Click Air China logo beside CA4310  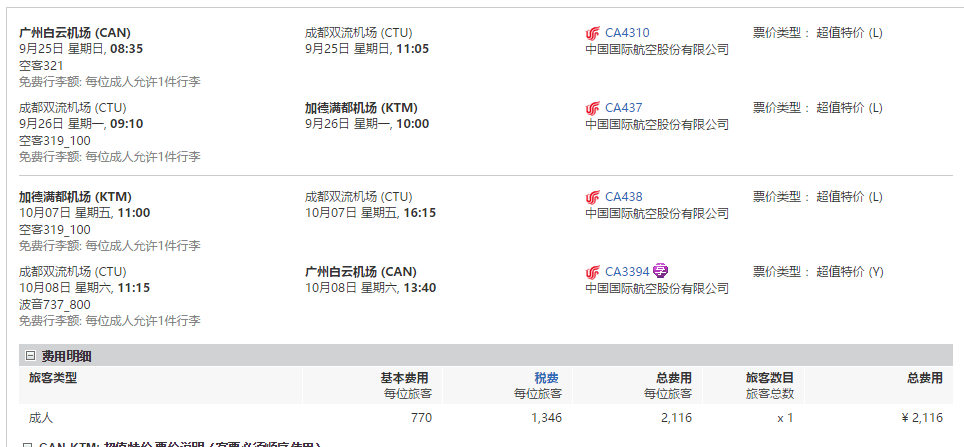pyautogui.click(x=592, y=33)
